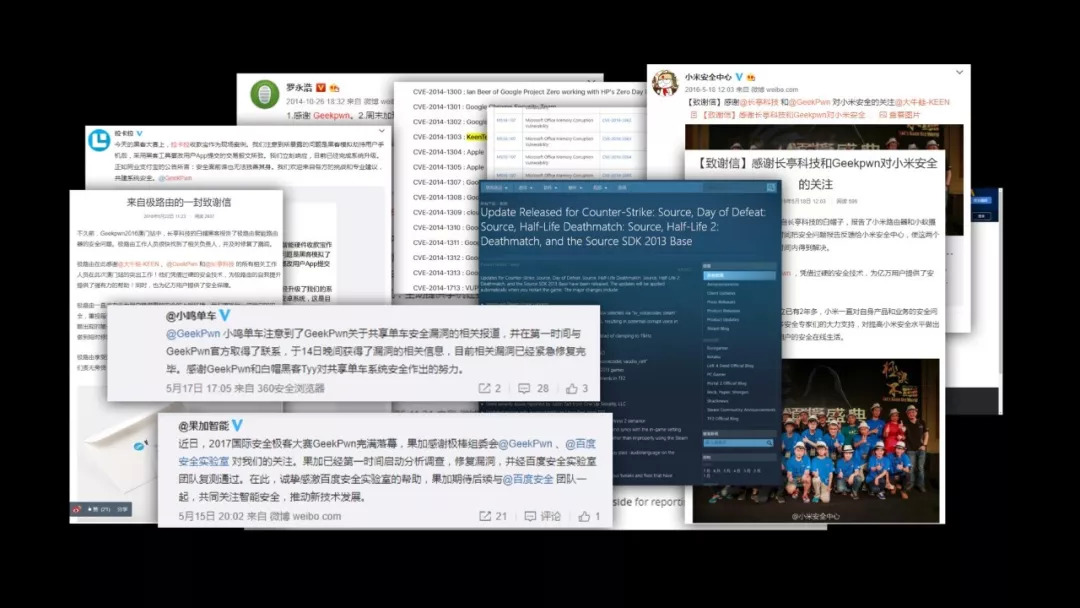Viewport: 1080px width, 608px height.
Task: Click Steam headline 'Update Released for Counter-Strike'
Action: coord(623,227)
